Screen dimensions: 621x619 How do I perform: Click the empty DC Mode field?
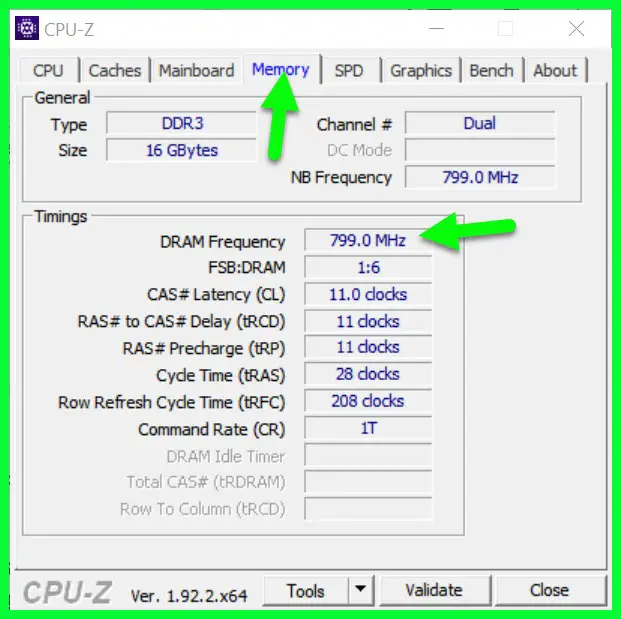click(x=480, y=150)
